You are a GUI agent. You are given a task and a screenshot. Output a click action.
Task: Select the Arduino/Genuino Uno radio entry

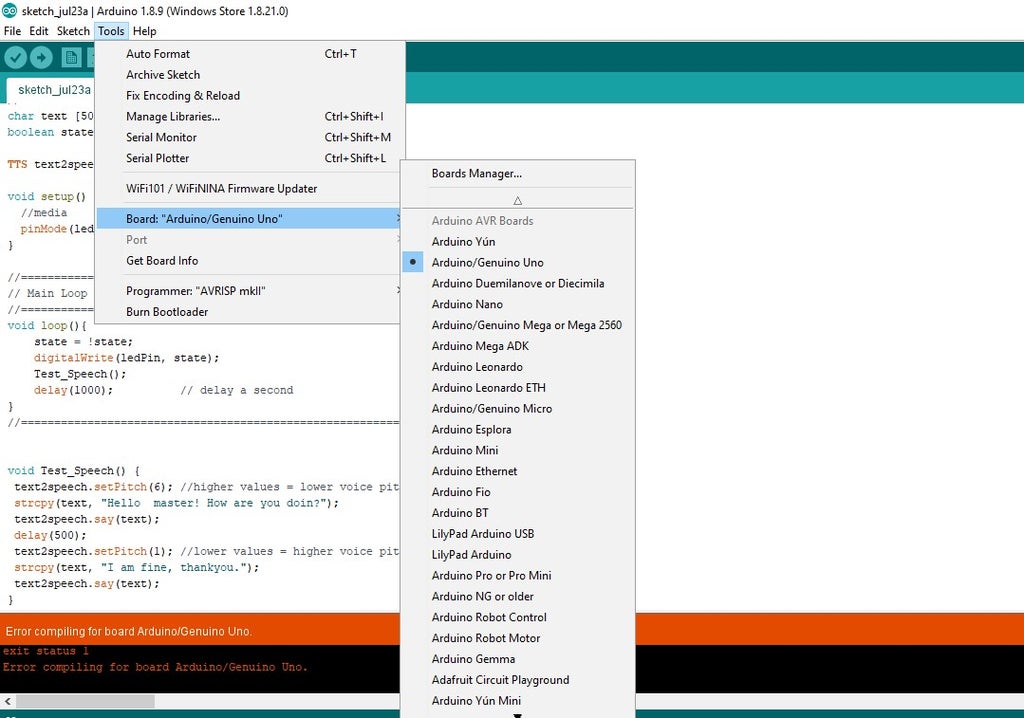click(x=518, y=262)
